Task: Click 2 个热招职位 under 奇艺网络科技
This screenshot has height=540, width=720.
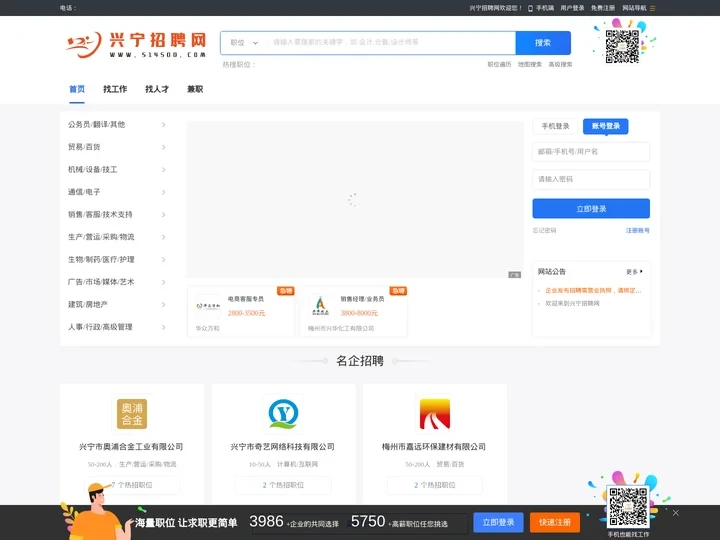Action: pyautogui.click(x=283, y=485)
